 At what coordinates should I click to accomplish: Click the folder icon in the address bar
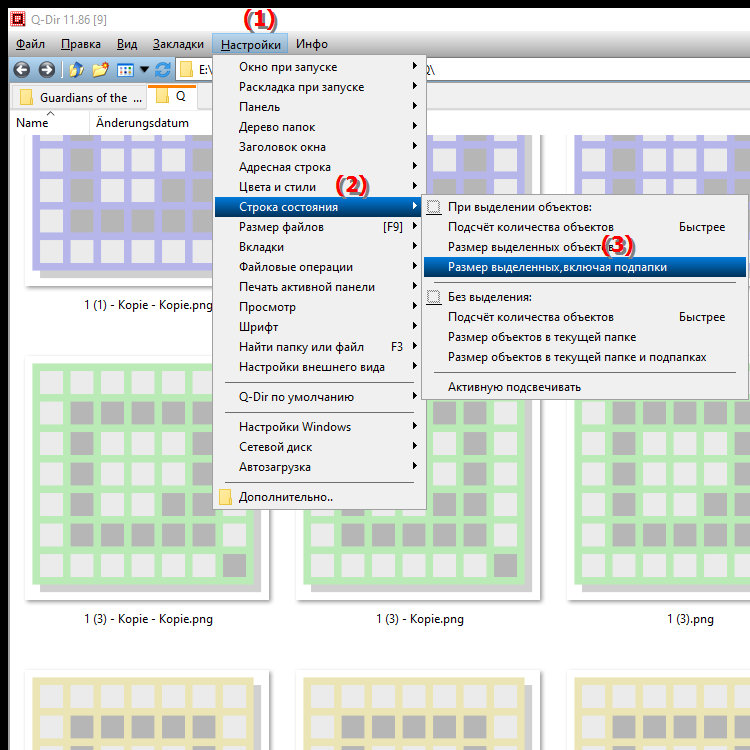186,70
